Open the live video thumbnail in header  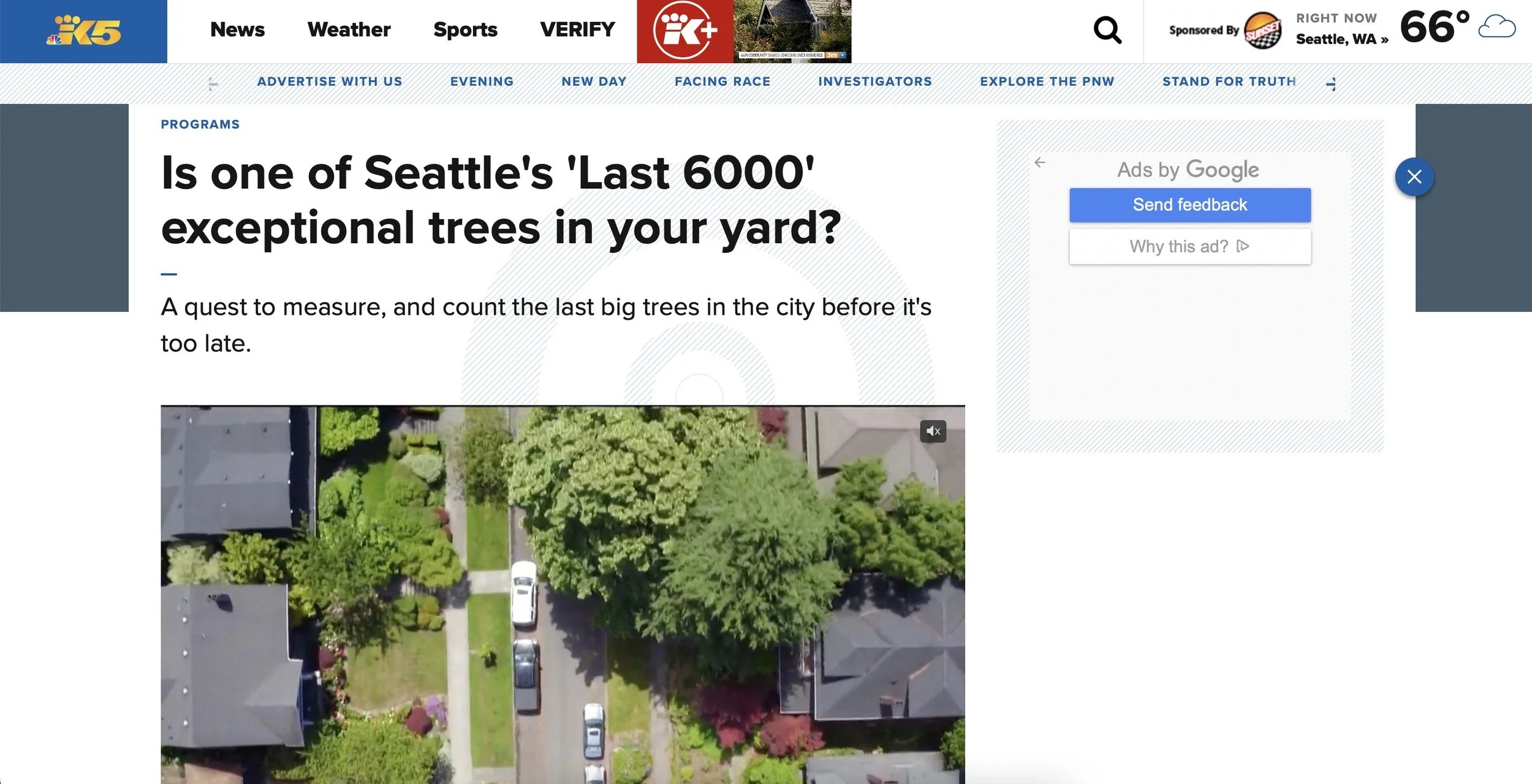(x=792, y=31)
